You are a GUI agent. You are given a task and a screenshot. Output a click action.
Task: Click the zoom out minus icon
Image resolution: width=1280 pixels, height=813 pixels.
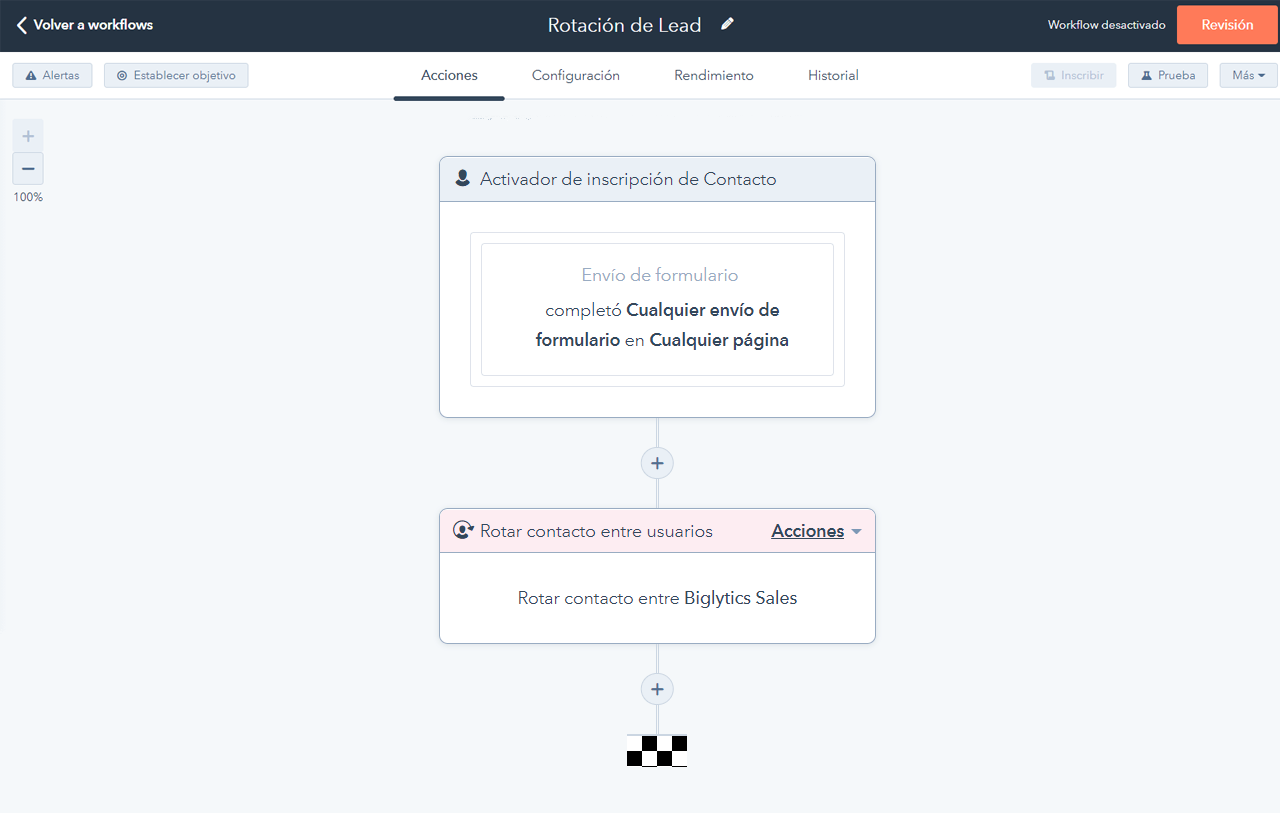click(27, 168)
